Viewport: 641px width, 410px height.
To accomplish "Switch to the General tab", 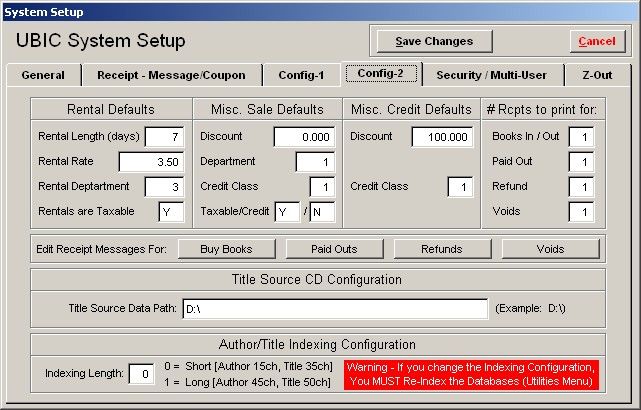I will point(43,75).
